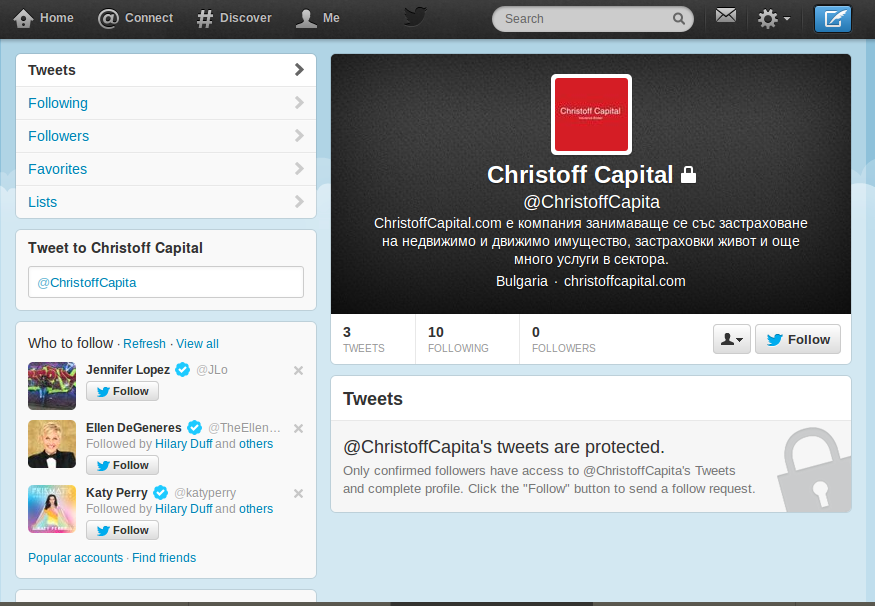This screenshot has width=875, height=606.
Task: Click the protected lock icon beside Christoff Capital
Action: click(689, 175)
